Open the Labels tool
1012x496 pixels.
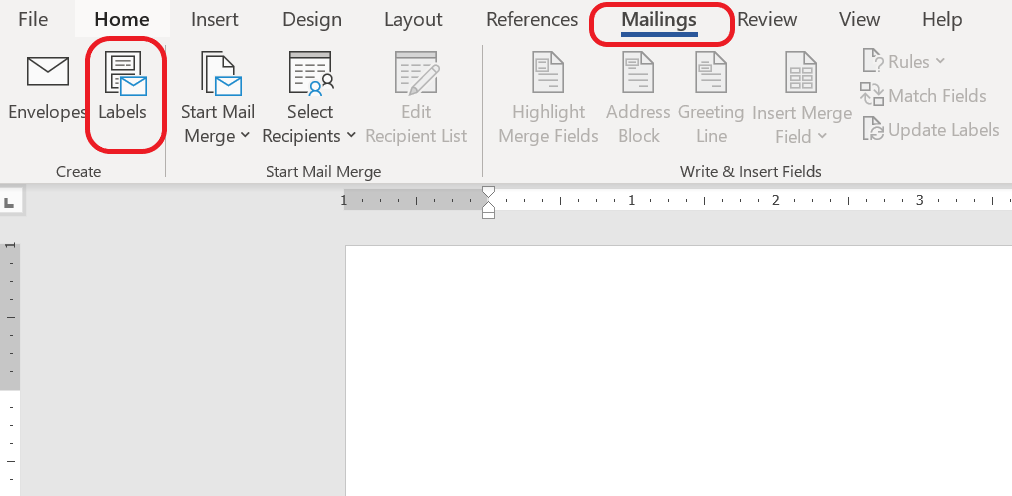pos(125,75)
